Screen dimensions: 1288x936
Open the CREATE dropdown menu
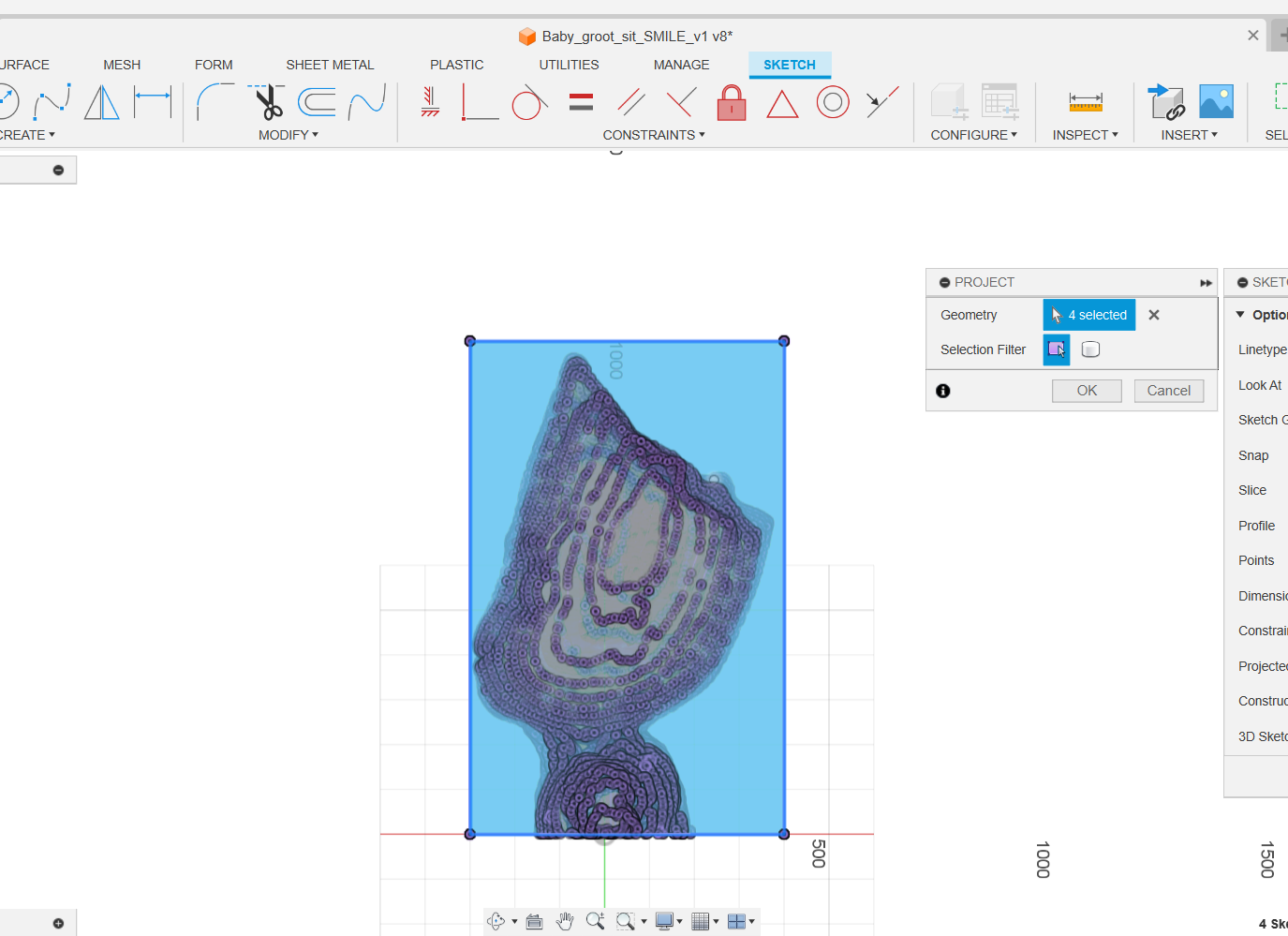point(28,135)
